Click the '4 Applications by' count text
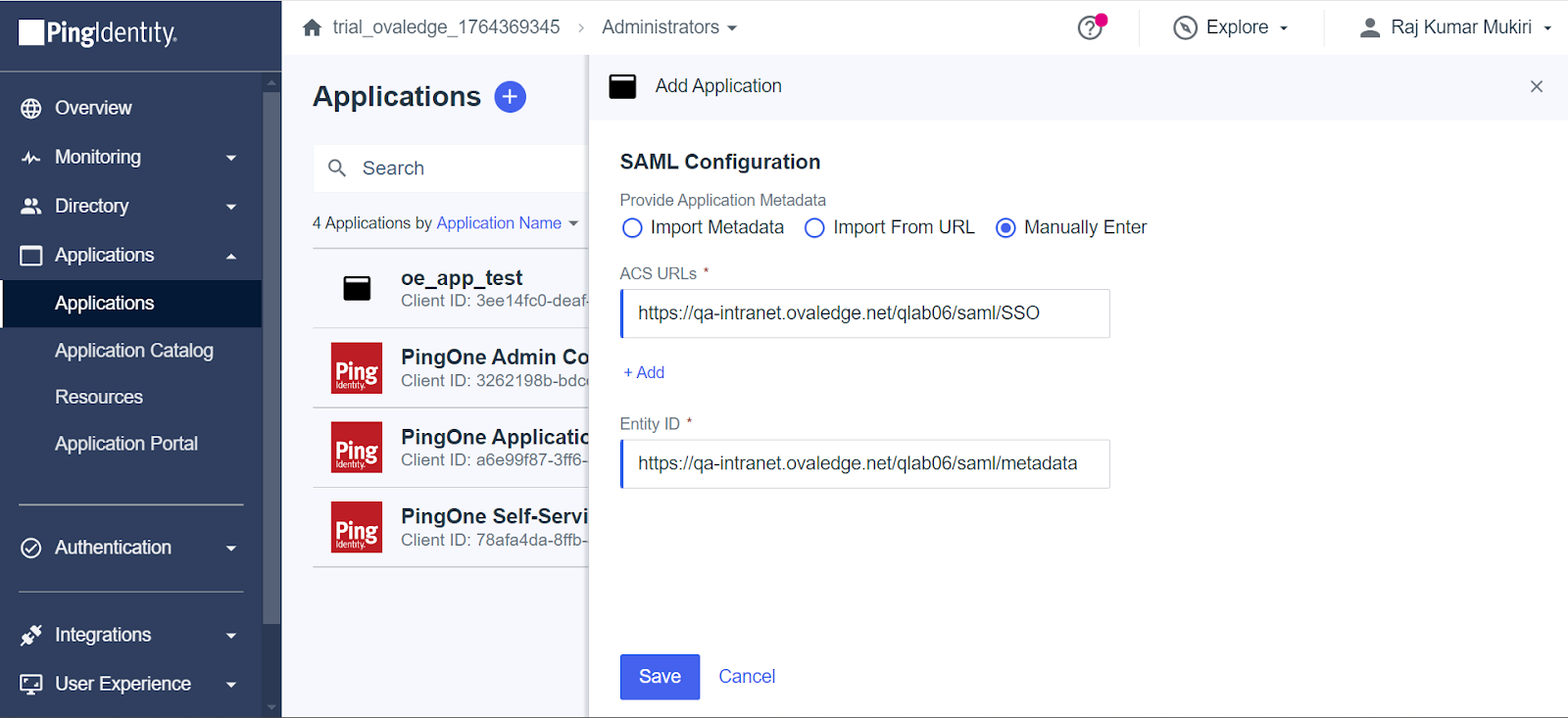The image size is (1568, 718). point(372,223)
